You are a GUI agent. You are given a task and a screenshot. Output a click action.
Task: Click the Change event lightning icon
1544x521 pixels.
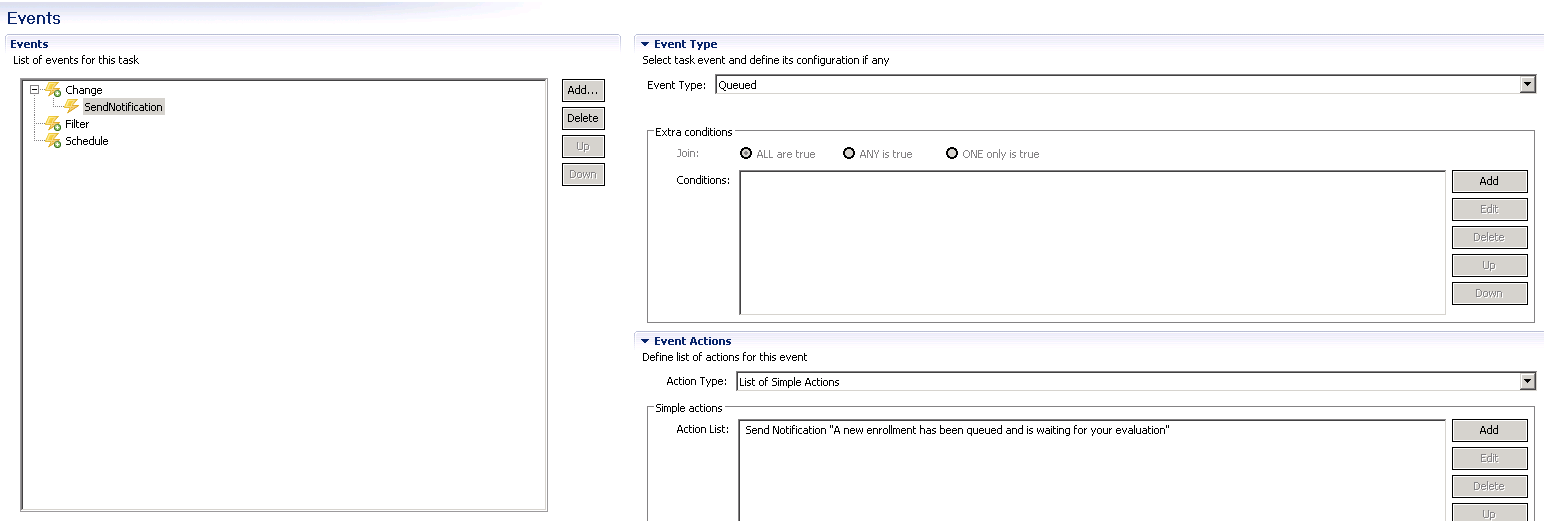[54, 90]
